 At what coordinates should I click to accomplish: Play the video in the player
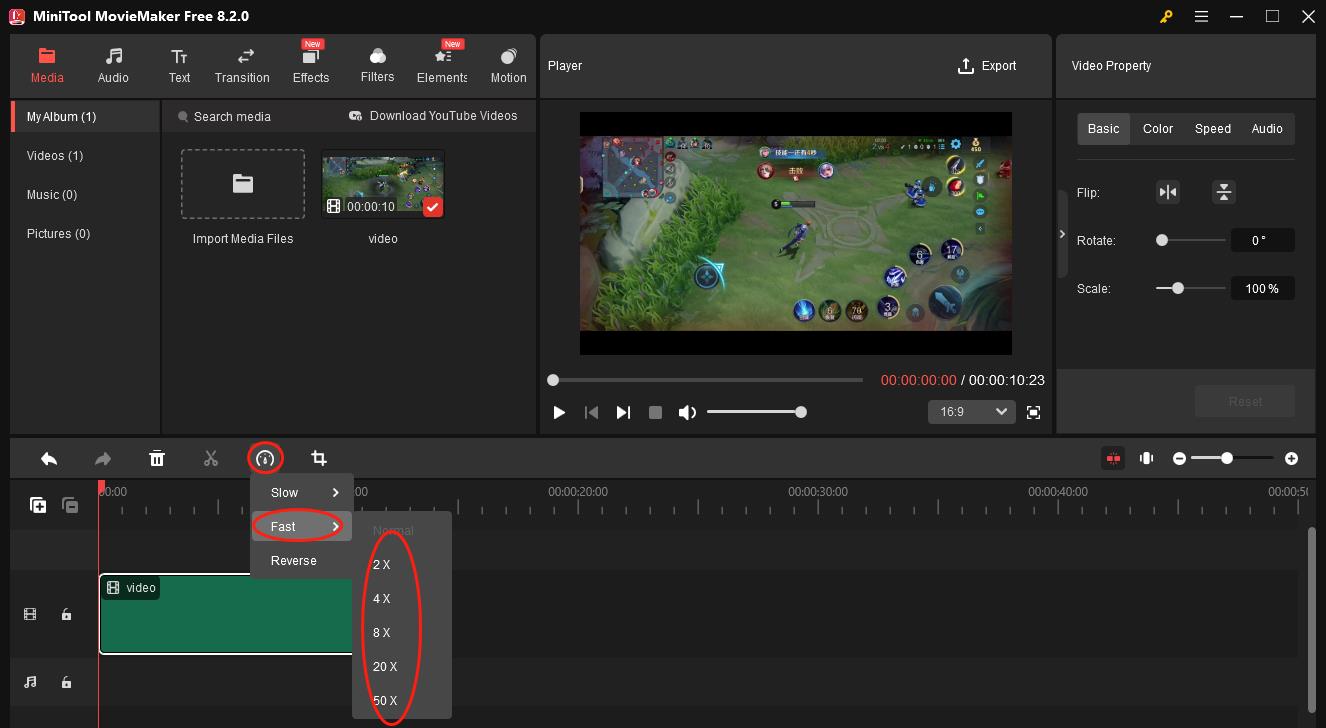(x=559, y=412)
